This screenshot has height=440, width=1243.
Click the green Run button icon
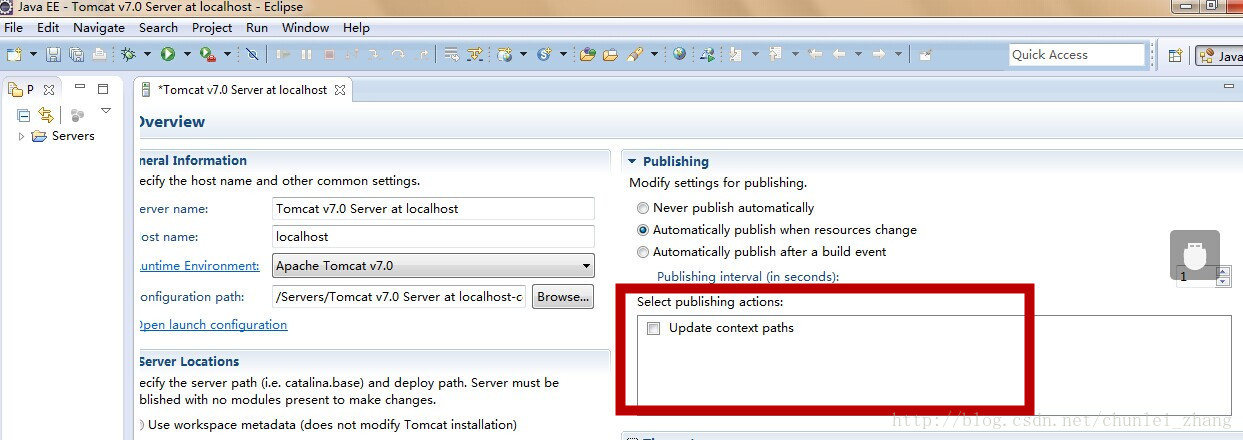coord(168,54)
